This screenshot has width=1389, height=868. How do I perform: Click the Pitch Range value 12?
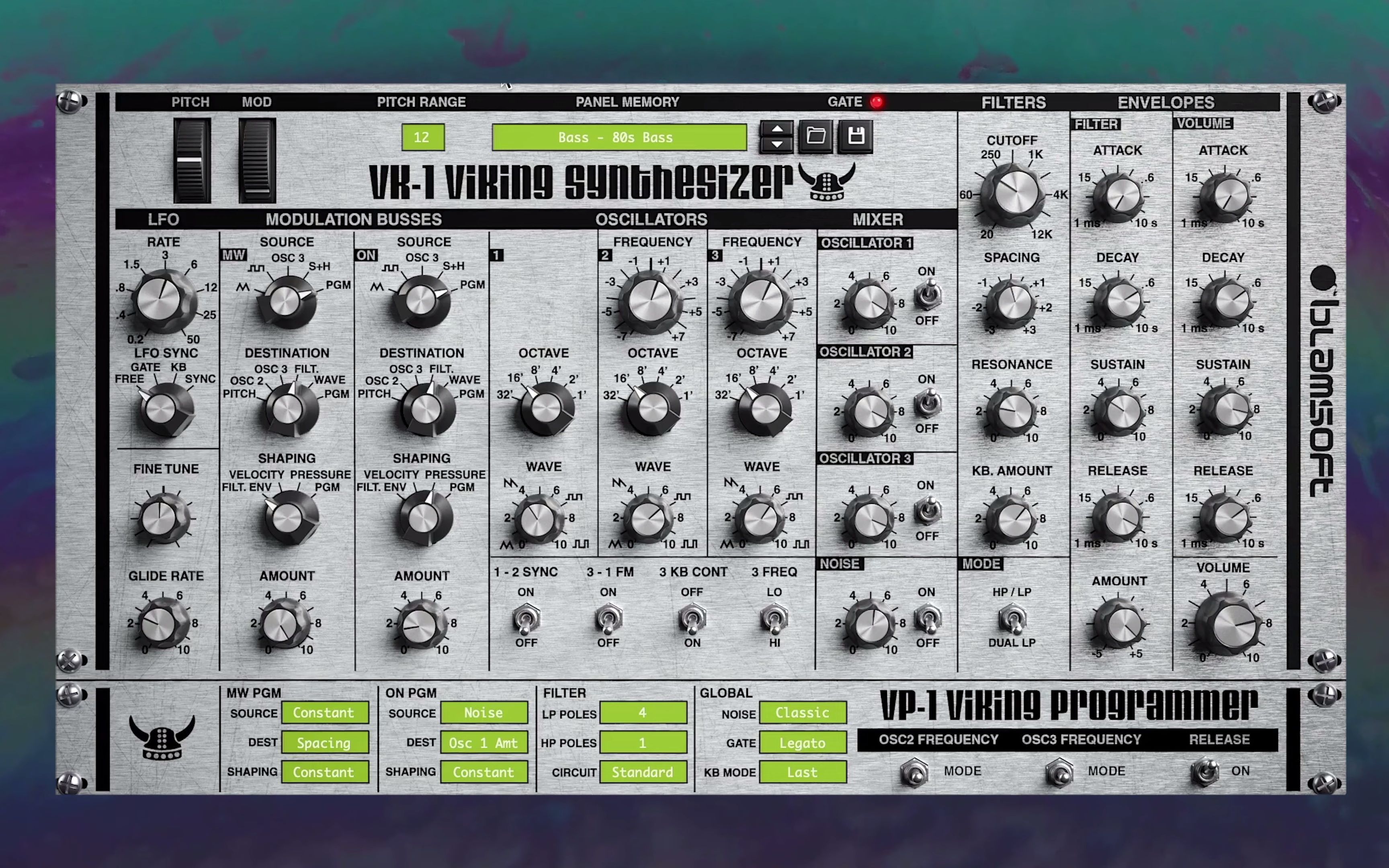422,137
